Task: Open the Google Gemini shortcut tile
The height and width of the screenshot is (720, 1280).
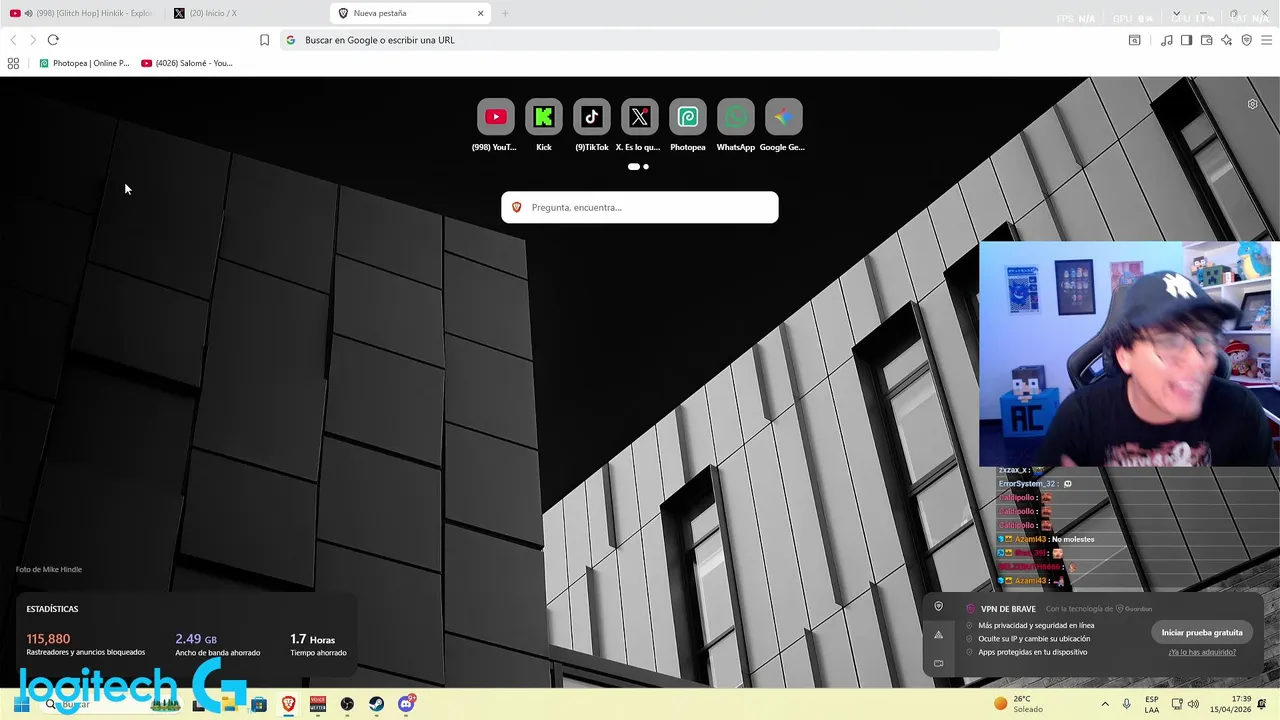Action: point(783,117)
